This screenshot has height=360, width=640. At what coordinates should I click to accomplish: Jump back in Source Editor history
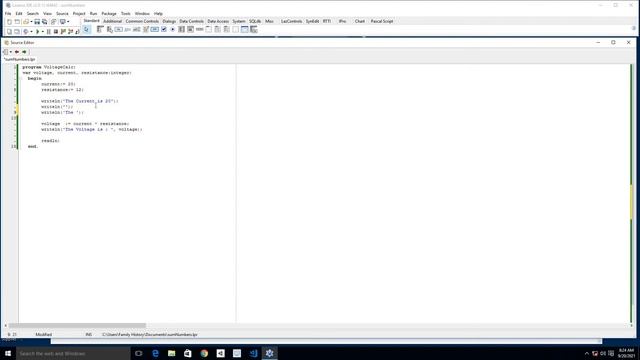(17, 52)
